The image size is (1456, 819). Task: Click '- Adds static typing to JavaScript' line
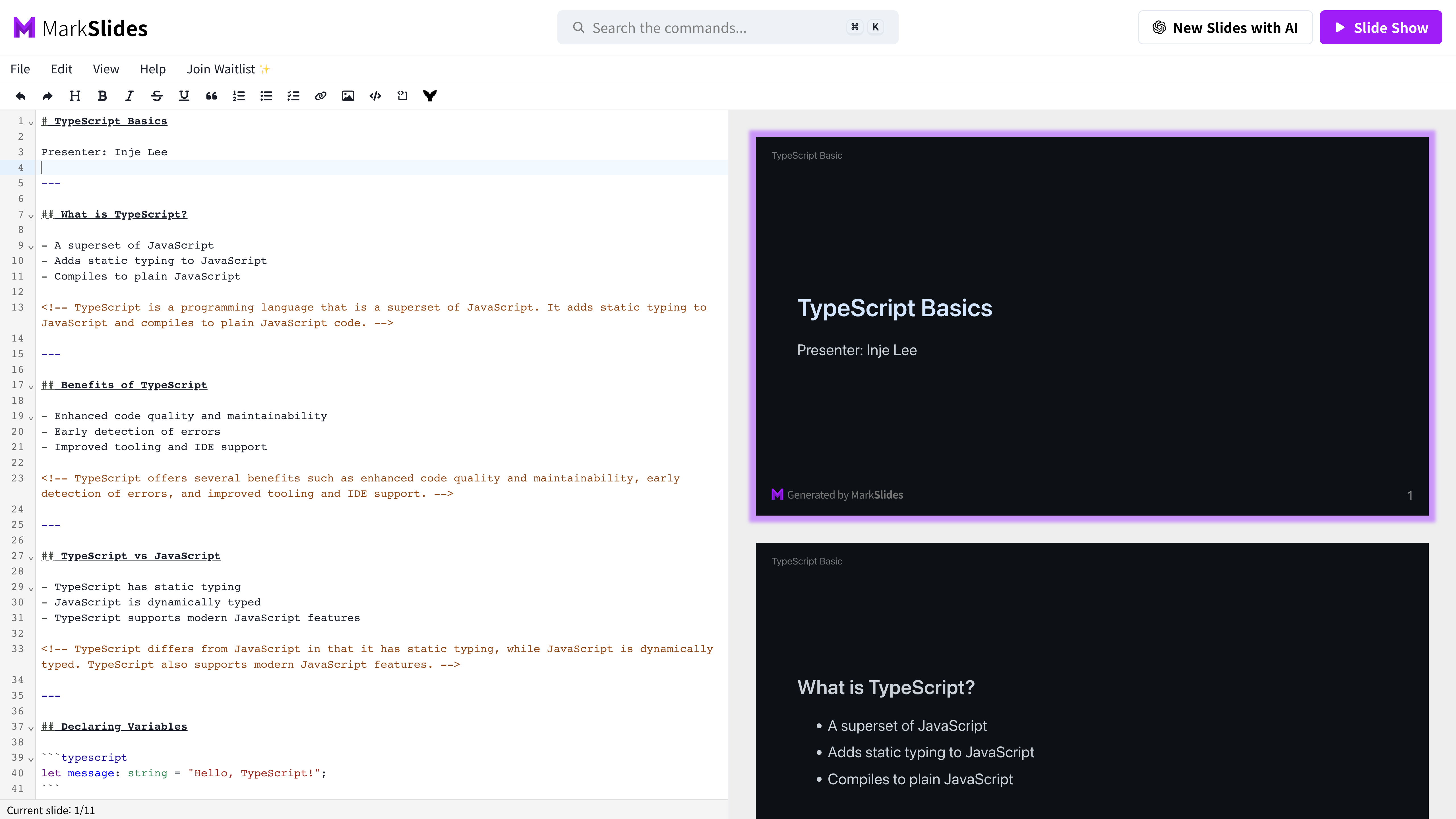(x=154, y=260)
